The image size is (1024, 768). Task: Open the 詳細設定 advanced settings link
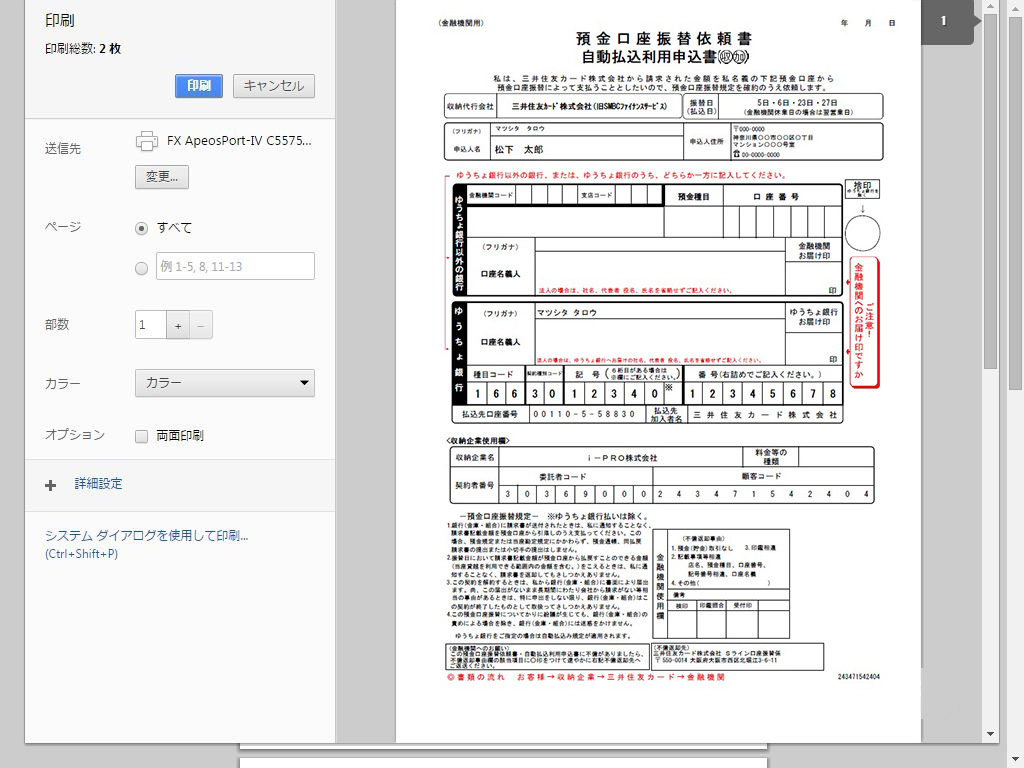click(98, 484)
